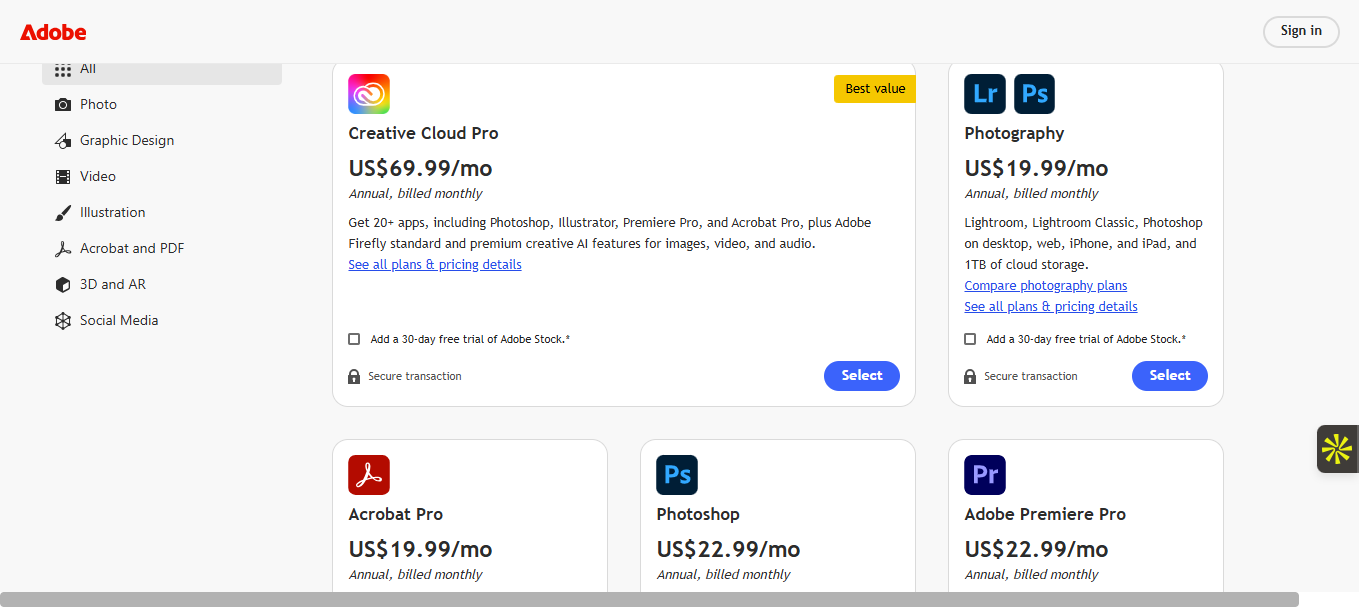Image resolution: width=1359 pixels, height=607 pixels.
Task: Click the Adobe logo in the header
Action: (53, 32)
